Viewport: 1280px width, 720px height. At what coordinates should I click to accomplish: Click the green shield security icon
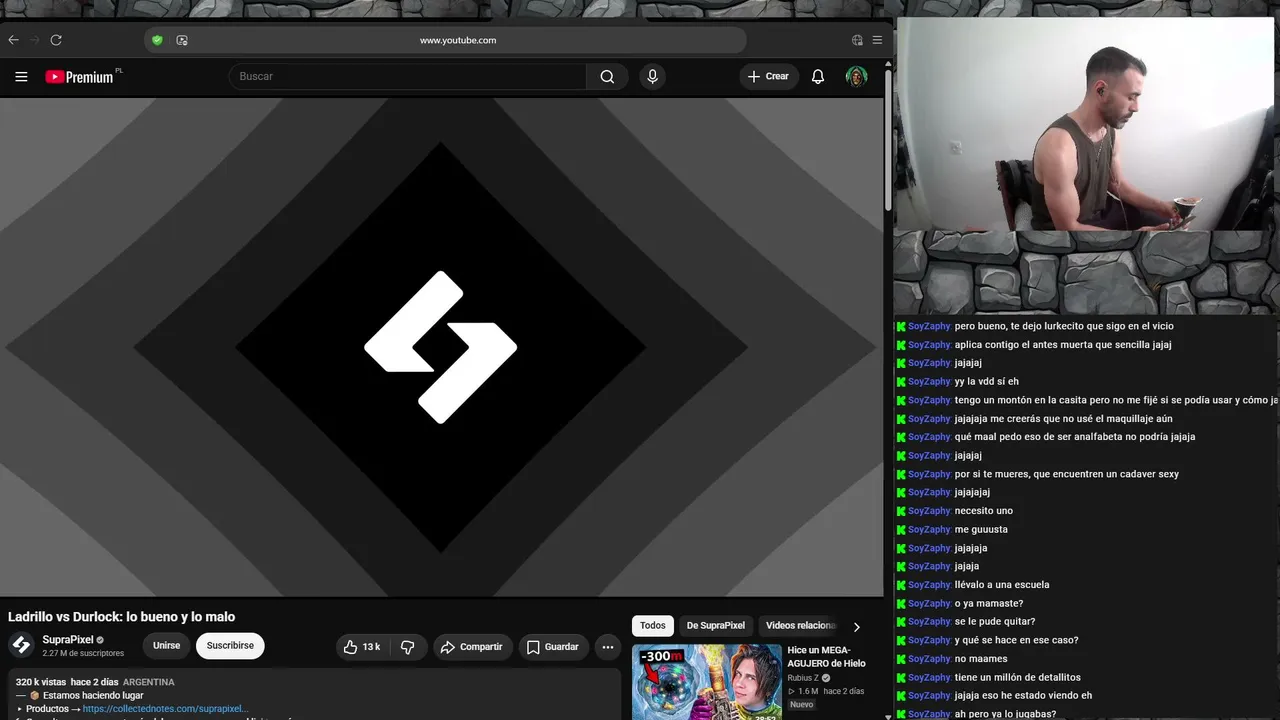(x=157, y=40)
